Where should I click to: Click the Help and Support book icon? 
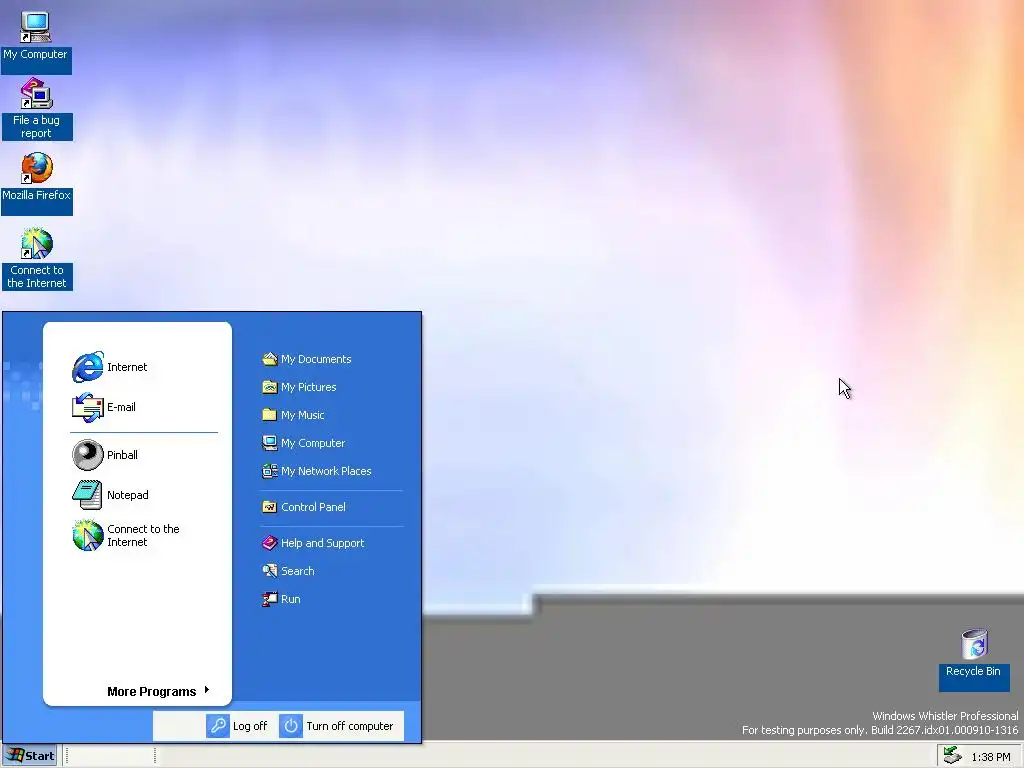point(270,543)
